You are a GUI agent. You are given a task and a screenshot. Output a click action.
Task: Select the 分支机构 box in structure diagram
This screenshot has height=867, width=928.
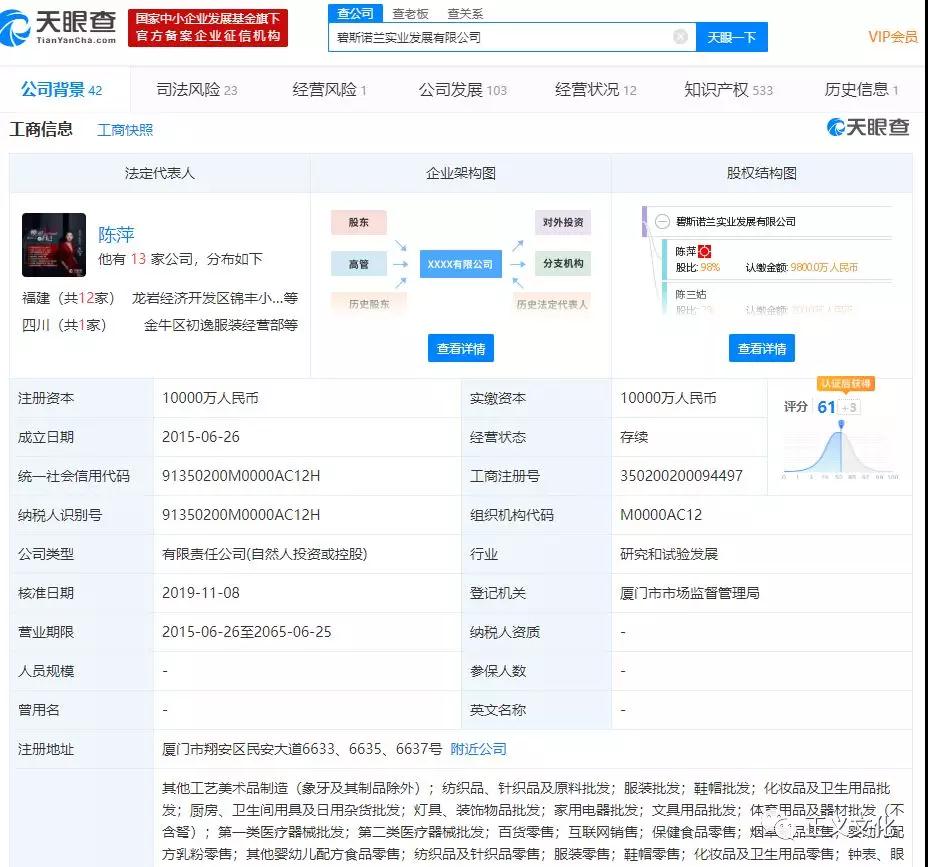pyautogui.click(x=563, y=264)
